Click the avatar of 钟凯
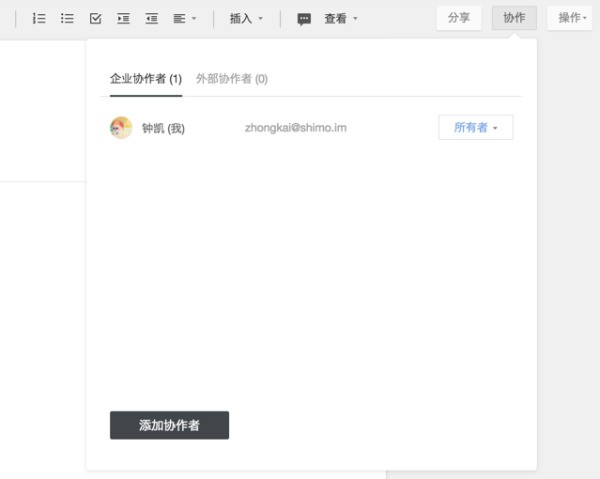Screen dimensions: 600x479 point(121,128)
